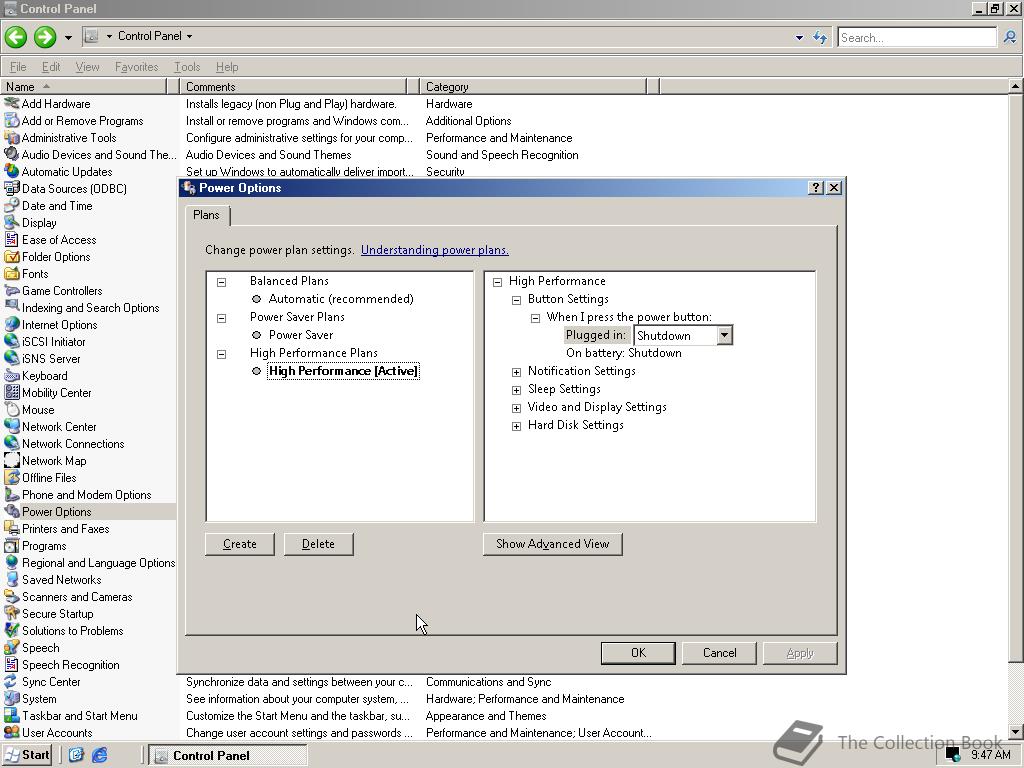Click the Automatic Updates shield icon

pos(11,171)
